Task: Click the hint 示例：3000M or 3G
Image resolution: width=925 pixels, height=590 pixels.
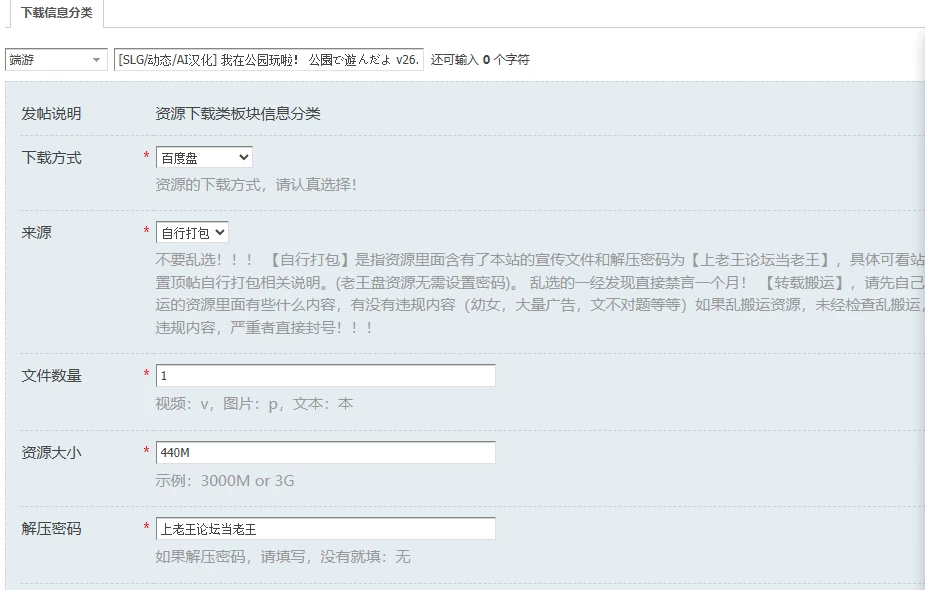Action: (225, 480)
